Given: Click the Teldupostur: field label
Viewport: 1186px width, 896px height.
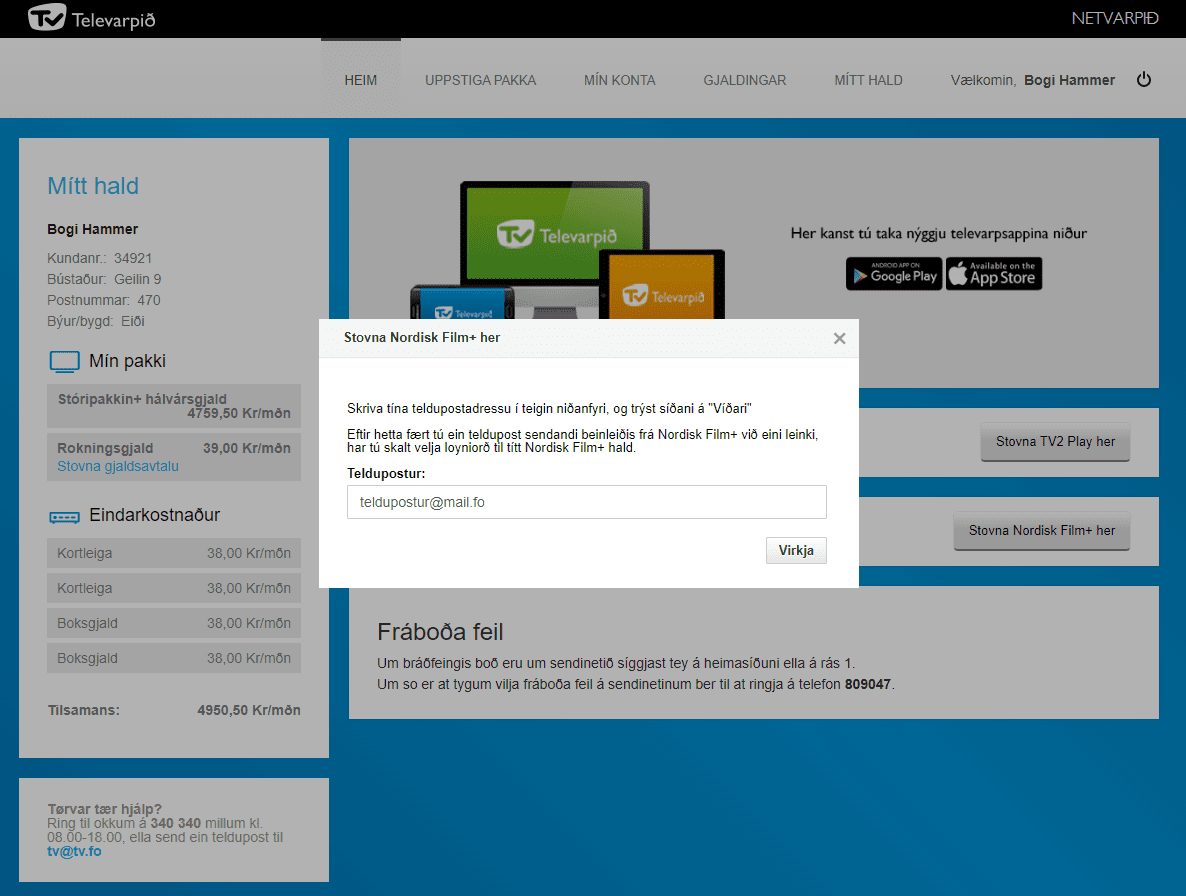Looking at the screenshot, I should (x=386, y=473).
